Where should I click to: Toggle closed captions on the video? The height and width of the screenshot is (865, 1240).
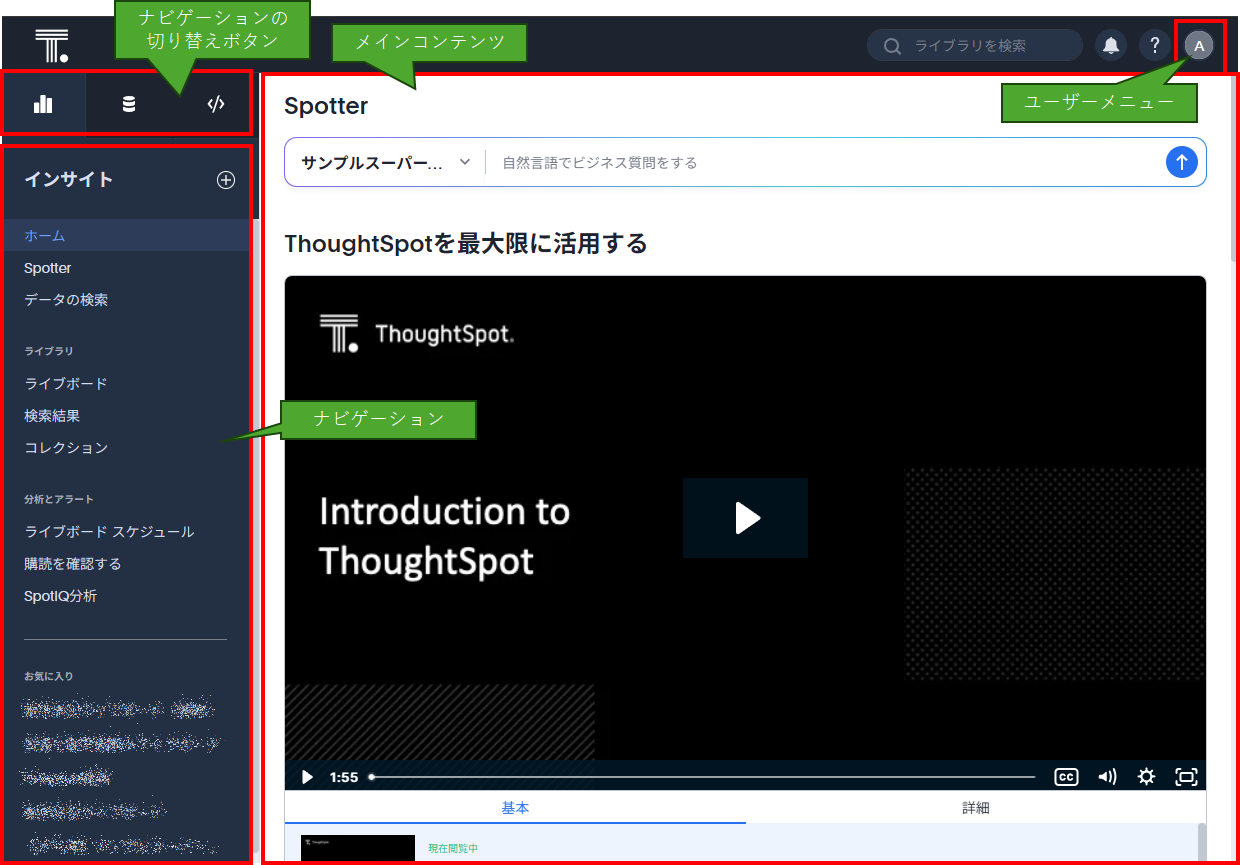tap(1066, 777)
